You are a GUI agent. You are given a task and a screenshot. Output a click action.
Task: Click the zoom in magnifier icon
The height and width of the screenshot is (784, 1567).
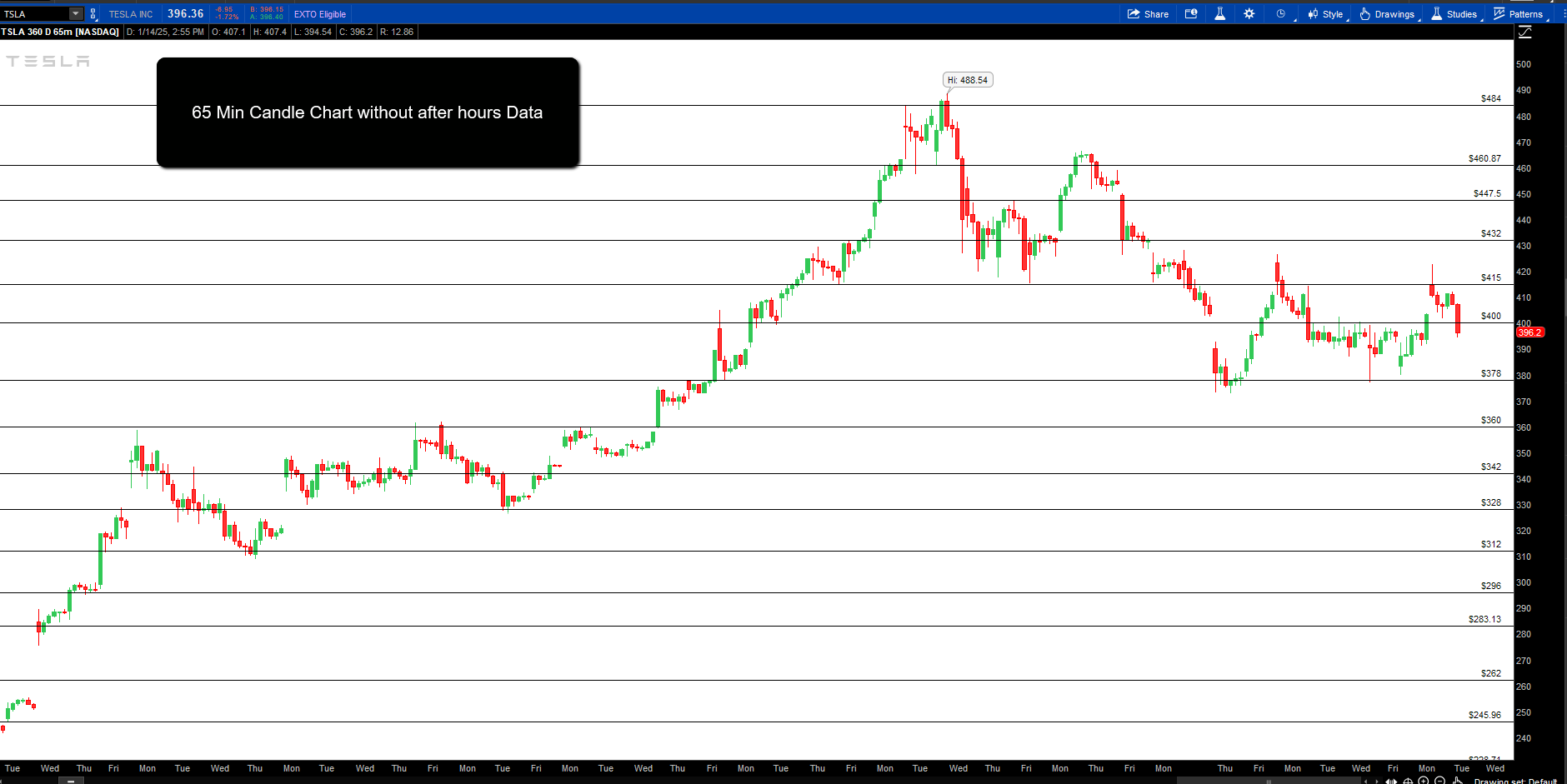(x=1424, y=781)
